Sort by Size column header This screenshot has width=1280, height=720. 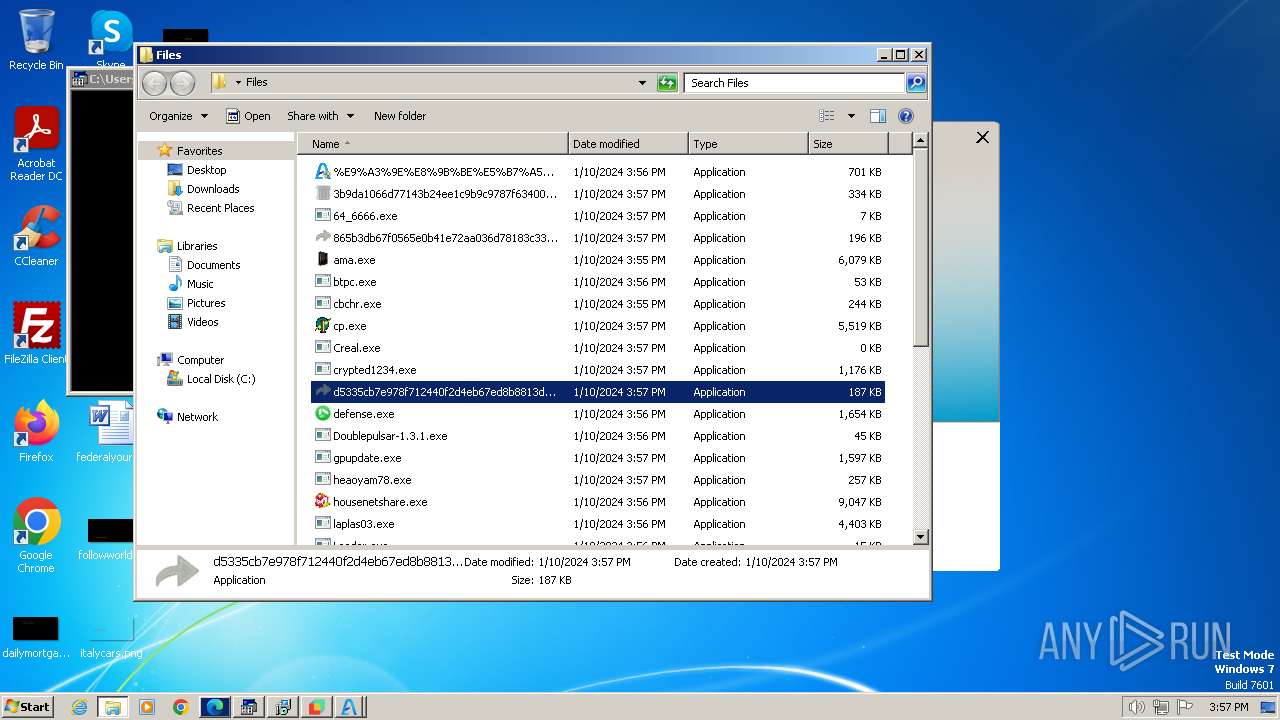pyautogui.click(x=847, y=144)
